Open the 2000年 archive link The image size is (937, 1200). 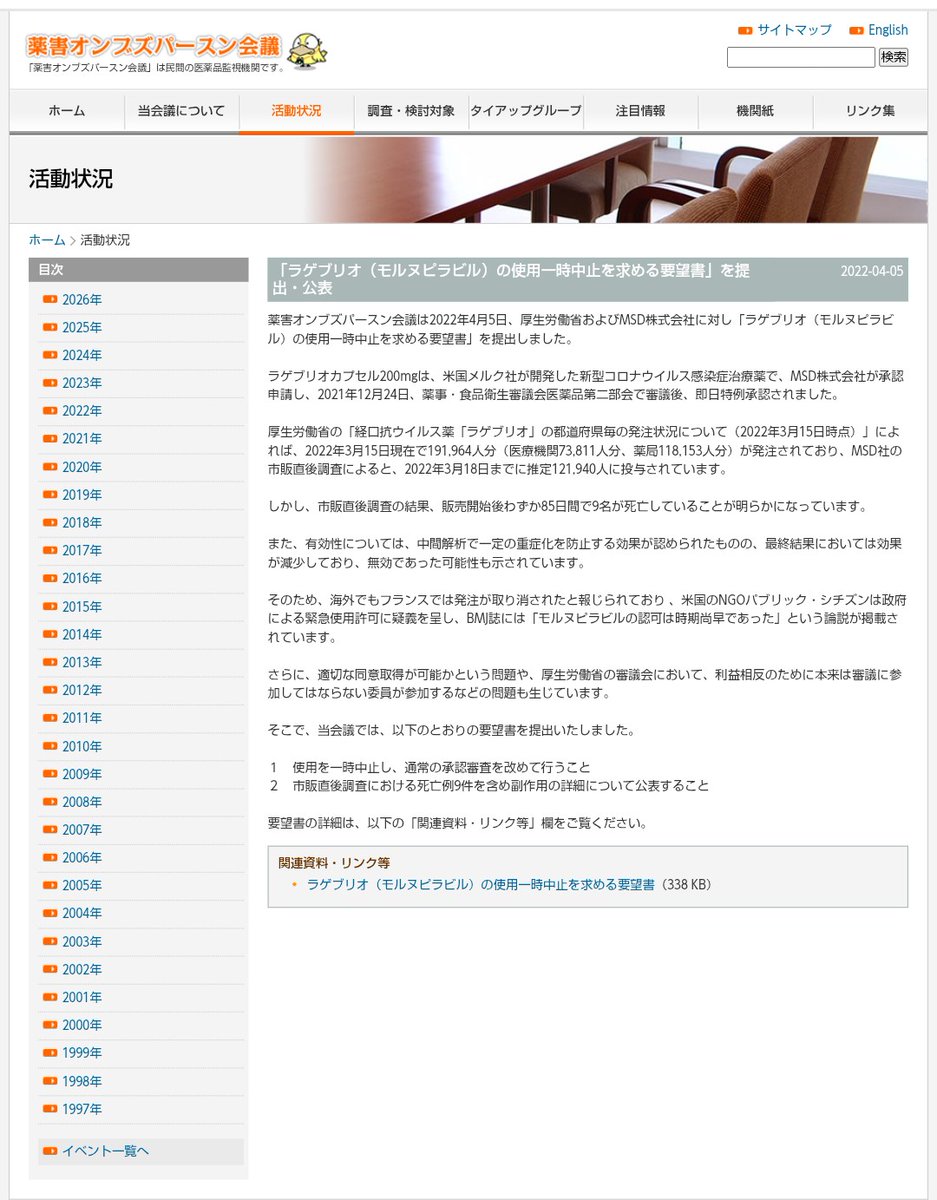[82, 1026]
